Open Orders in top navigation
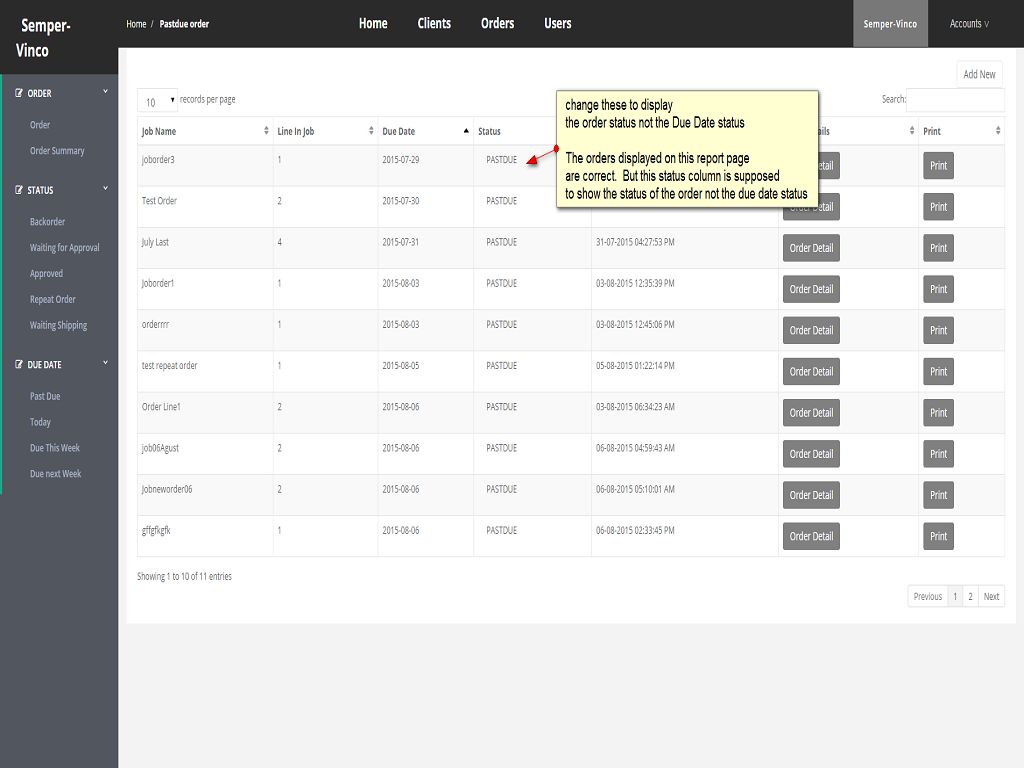The height and width of the screenshot is (768, 1024). point(498,24)
